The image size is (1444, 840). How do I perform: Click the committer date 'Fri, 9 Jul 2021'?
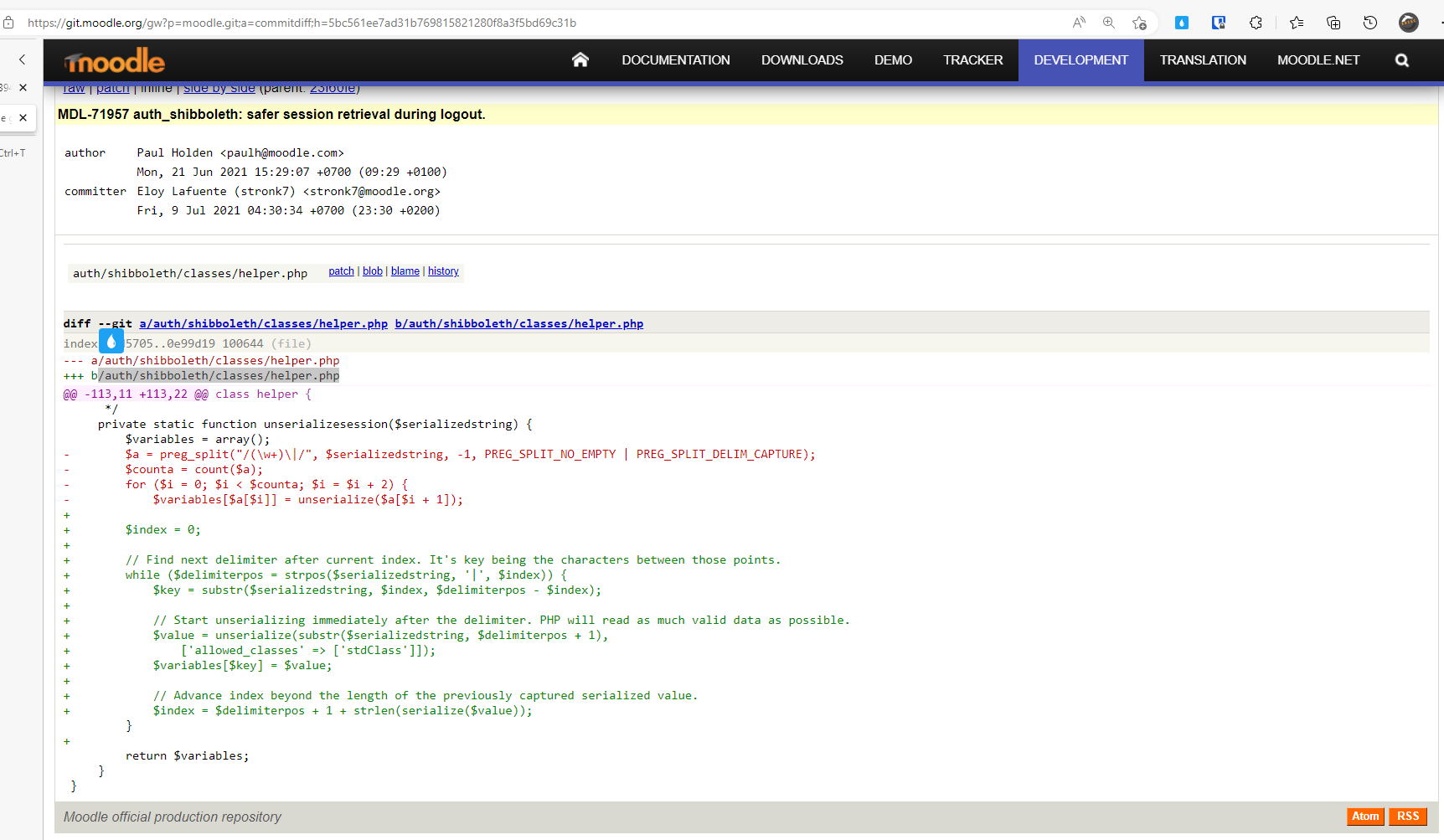pos(289,211)
